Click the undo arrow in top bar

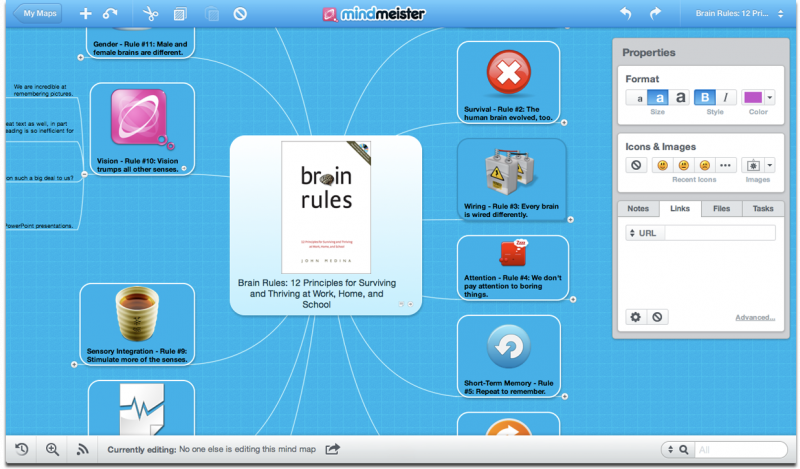(x=626, y=14)
